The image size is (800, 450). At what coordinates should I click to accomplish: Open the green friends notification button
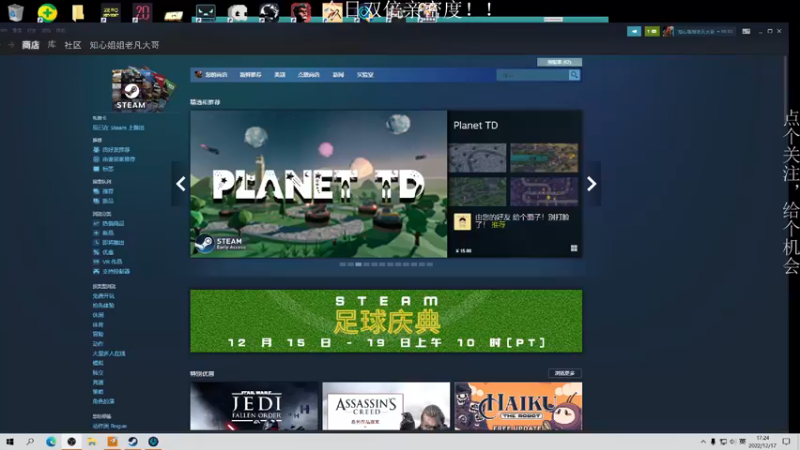click(652, 32)
